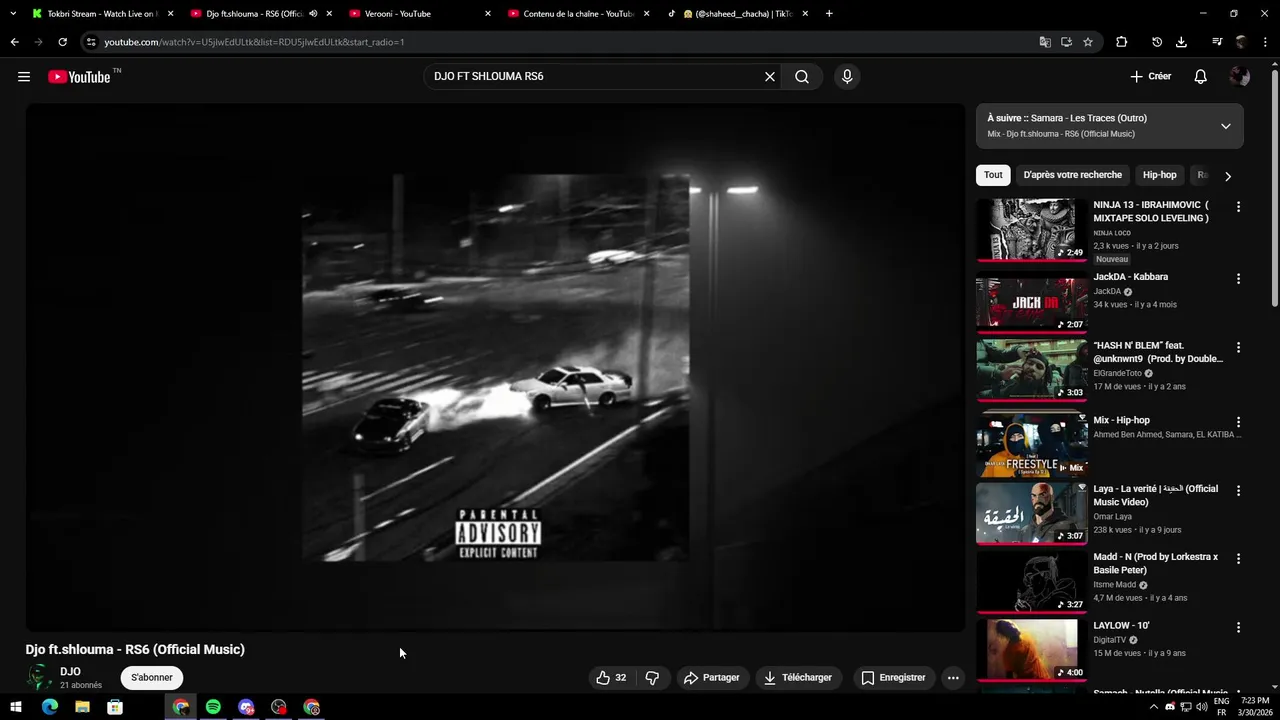
Task: Expand the À suivre mix playlist panel
Action: click(x=1225, y=126)
